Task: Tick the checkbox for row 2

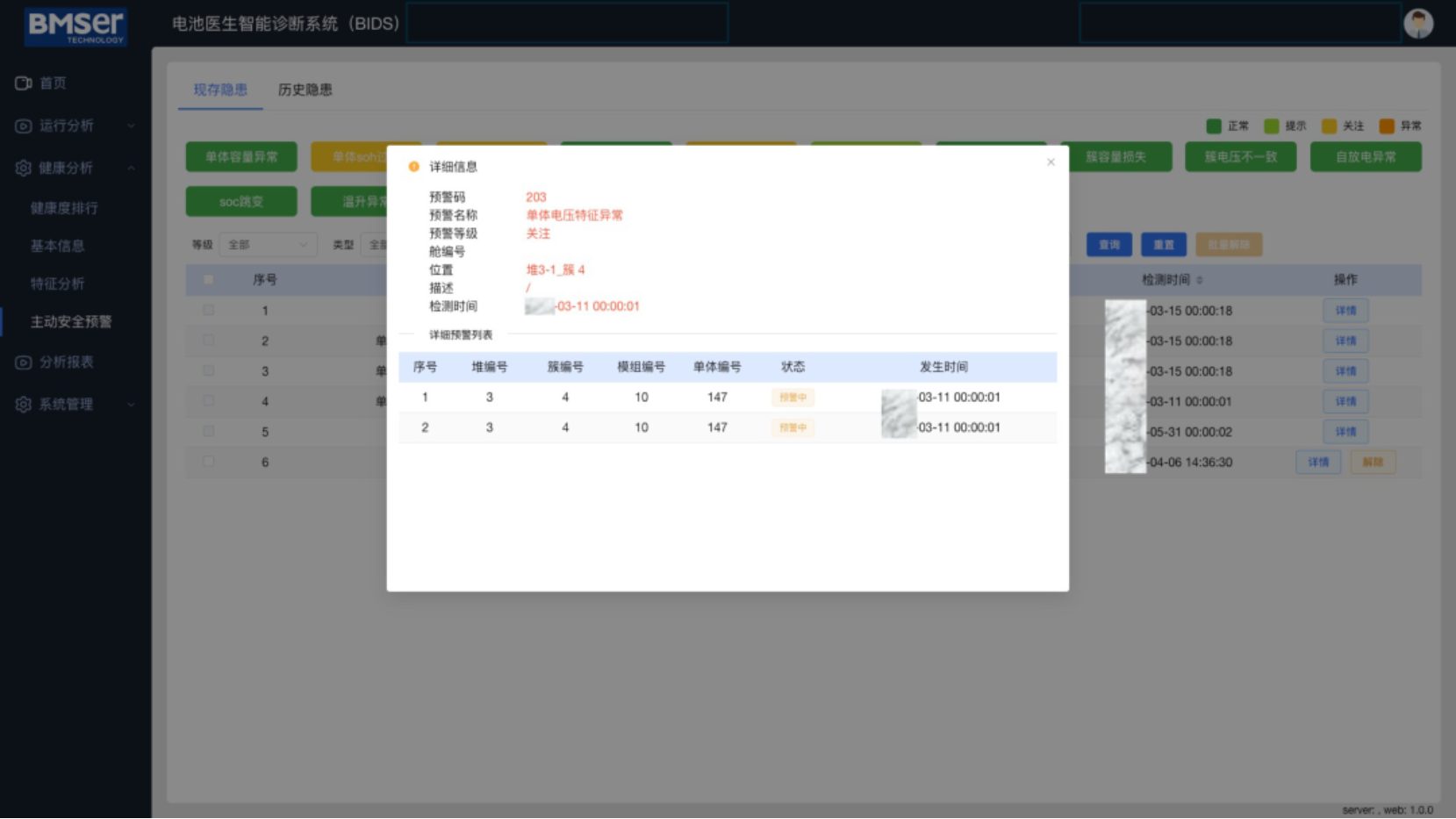Action: tap(208, 341)
